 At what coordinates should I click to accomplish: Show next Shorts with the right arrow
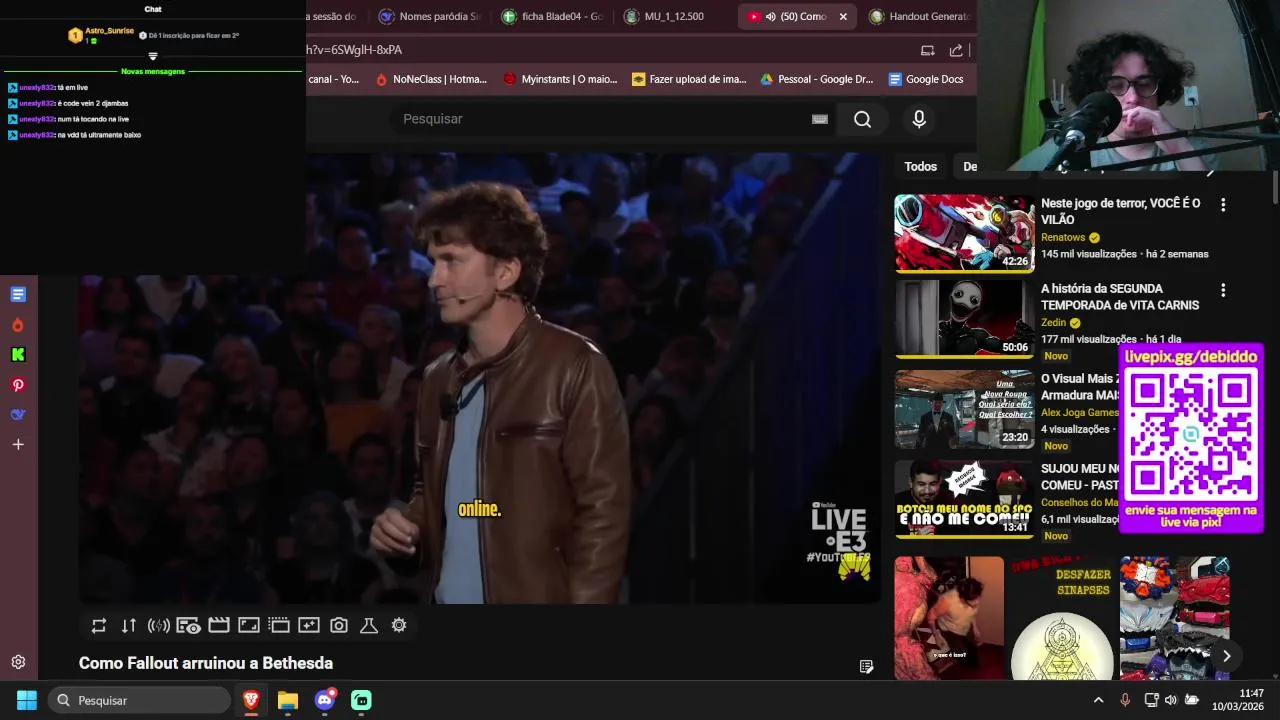click(x=1226, y=656)
